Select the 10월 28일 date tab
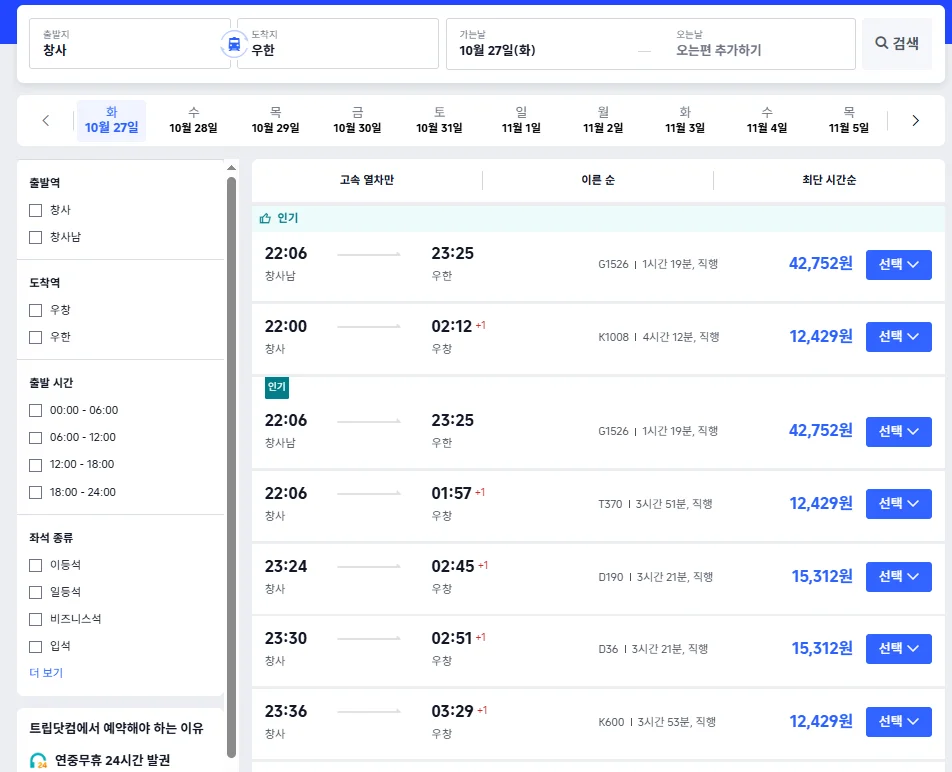Image resolution: width=952 pixels, height=772 pixels. (x=193, y=120)
